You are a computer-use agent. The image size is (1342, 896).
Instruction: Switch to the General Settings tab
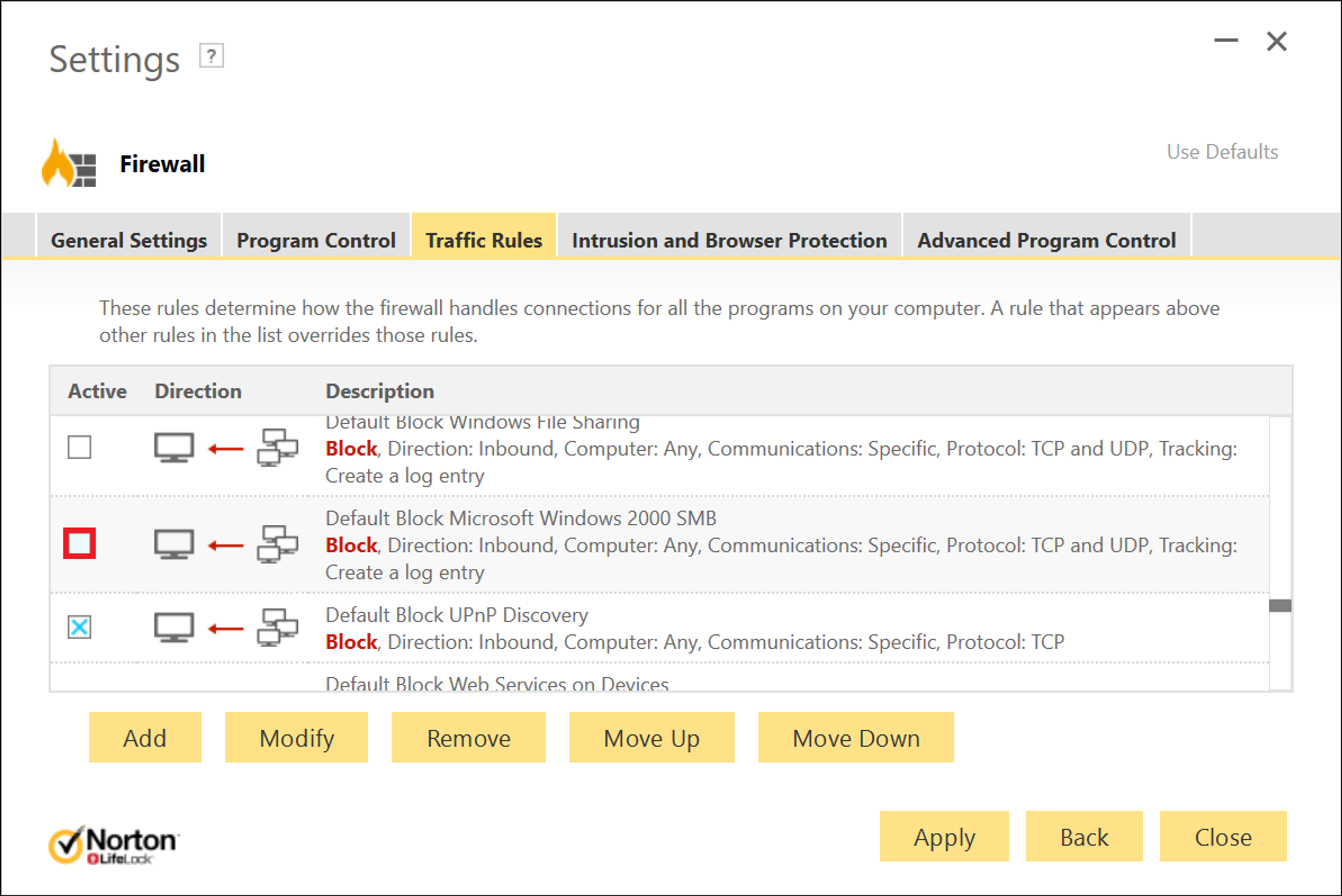click(x=129, y=240)
